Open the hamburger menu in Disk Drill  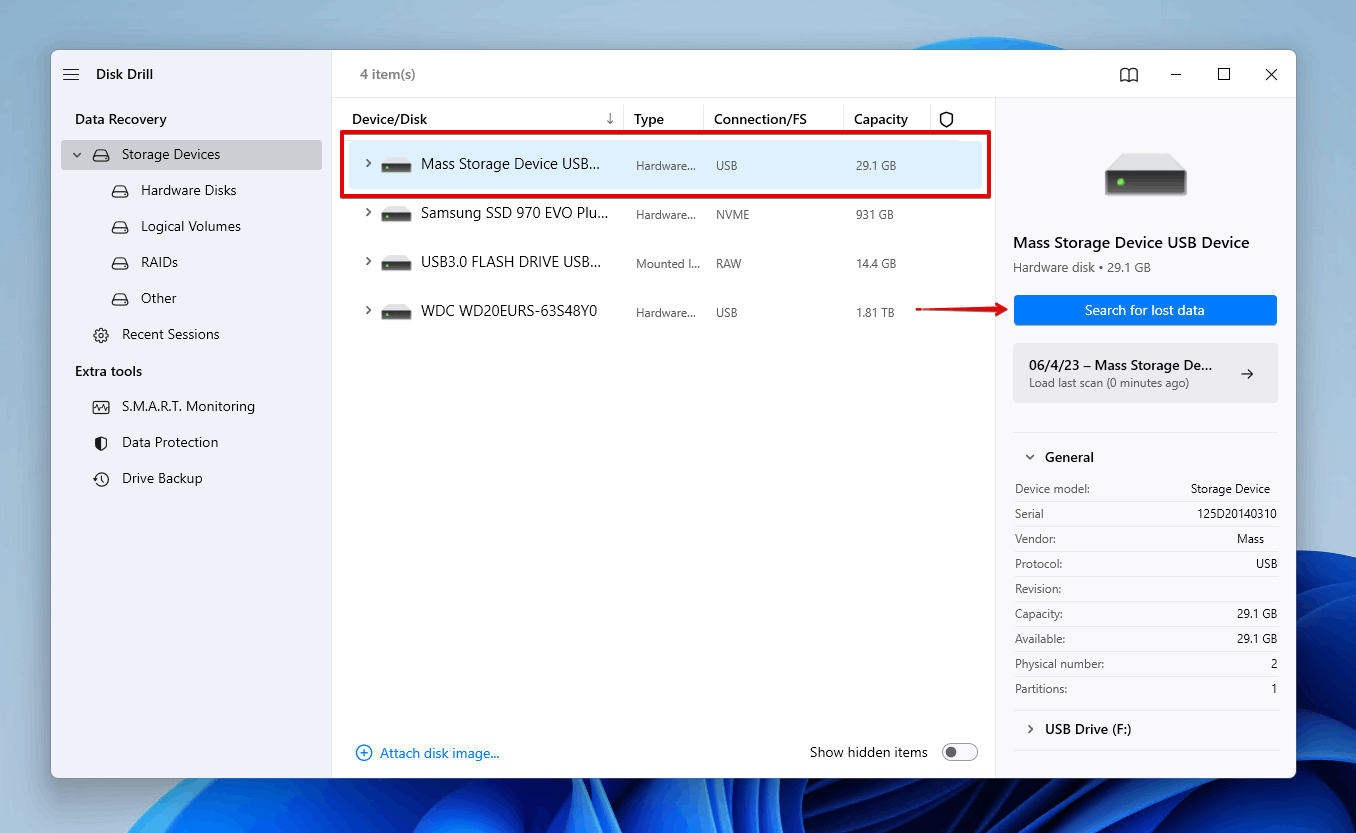tap(71, 75)
